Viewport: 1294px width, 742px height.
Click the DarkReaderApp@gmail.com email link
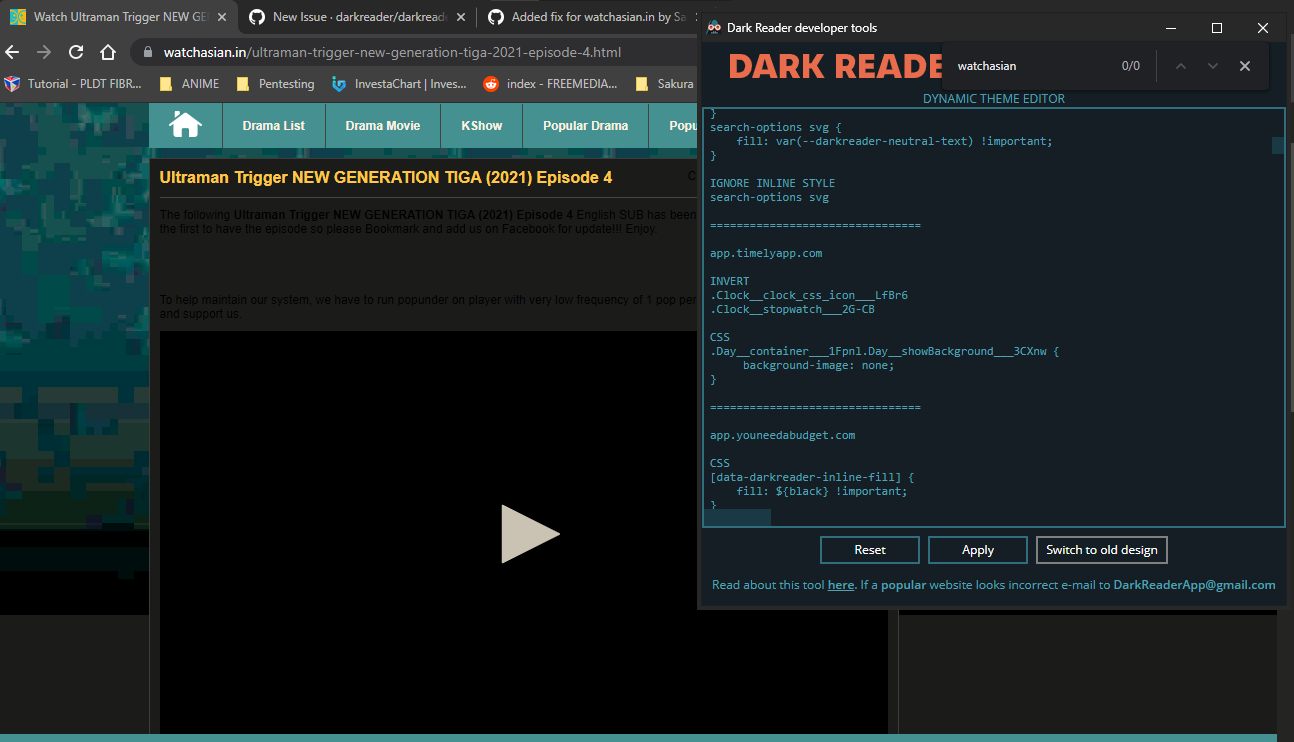tap(1194, 585)
